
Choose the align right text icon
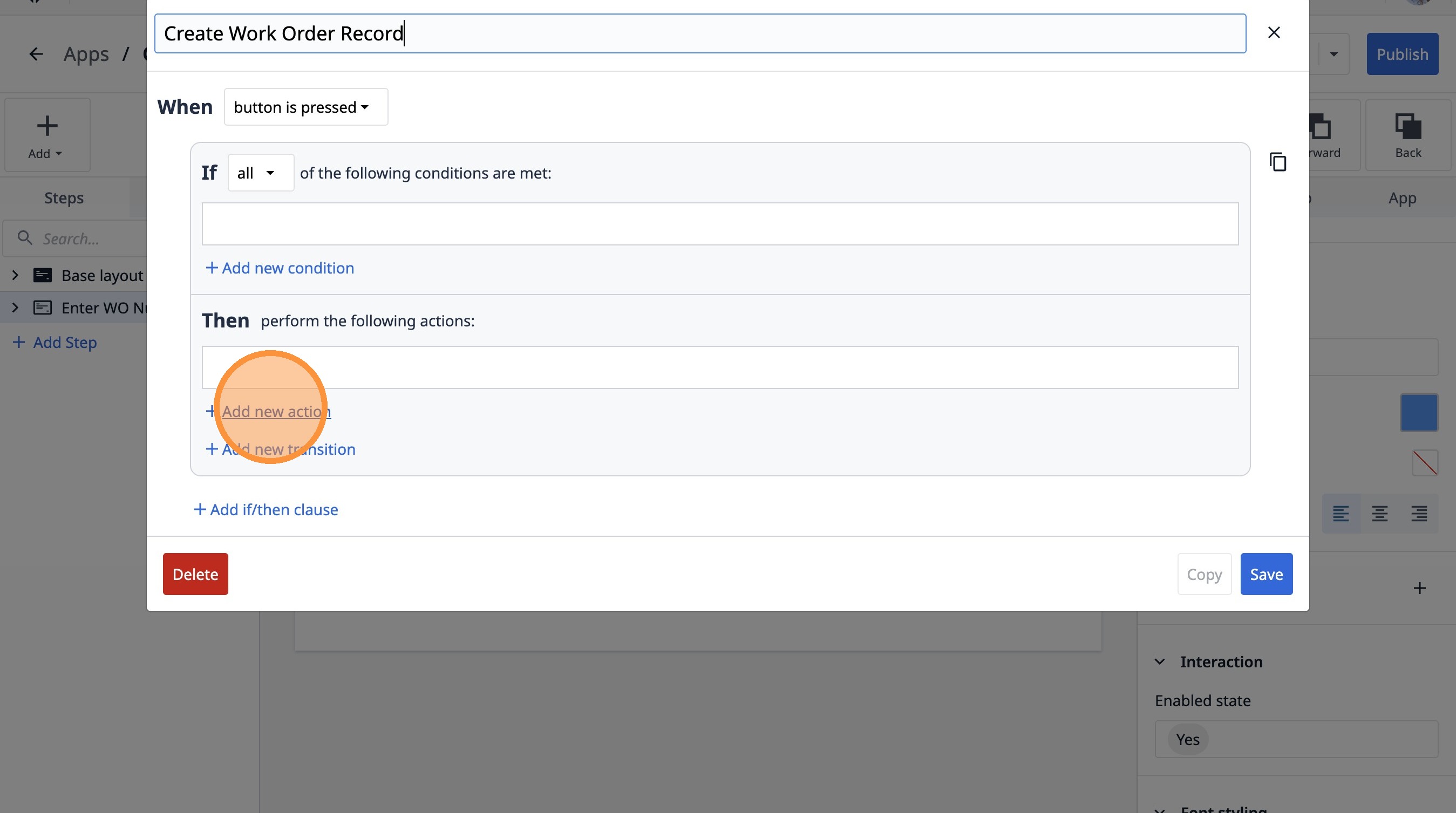pos(1419,513)
